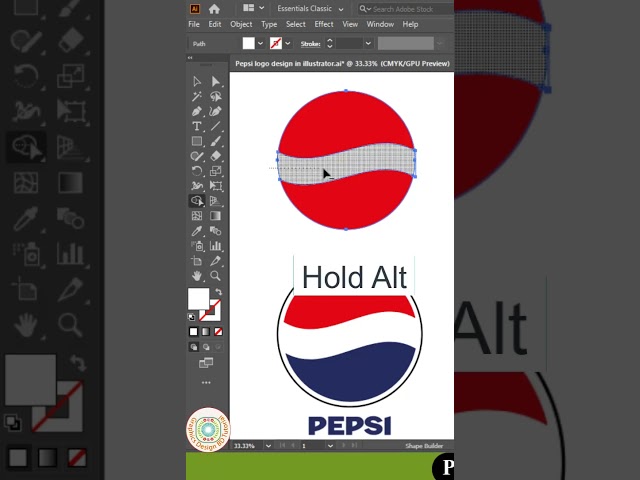Select the Column Graph tool
This screenshot has width=640, height=480.
tap(215, 246)
